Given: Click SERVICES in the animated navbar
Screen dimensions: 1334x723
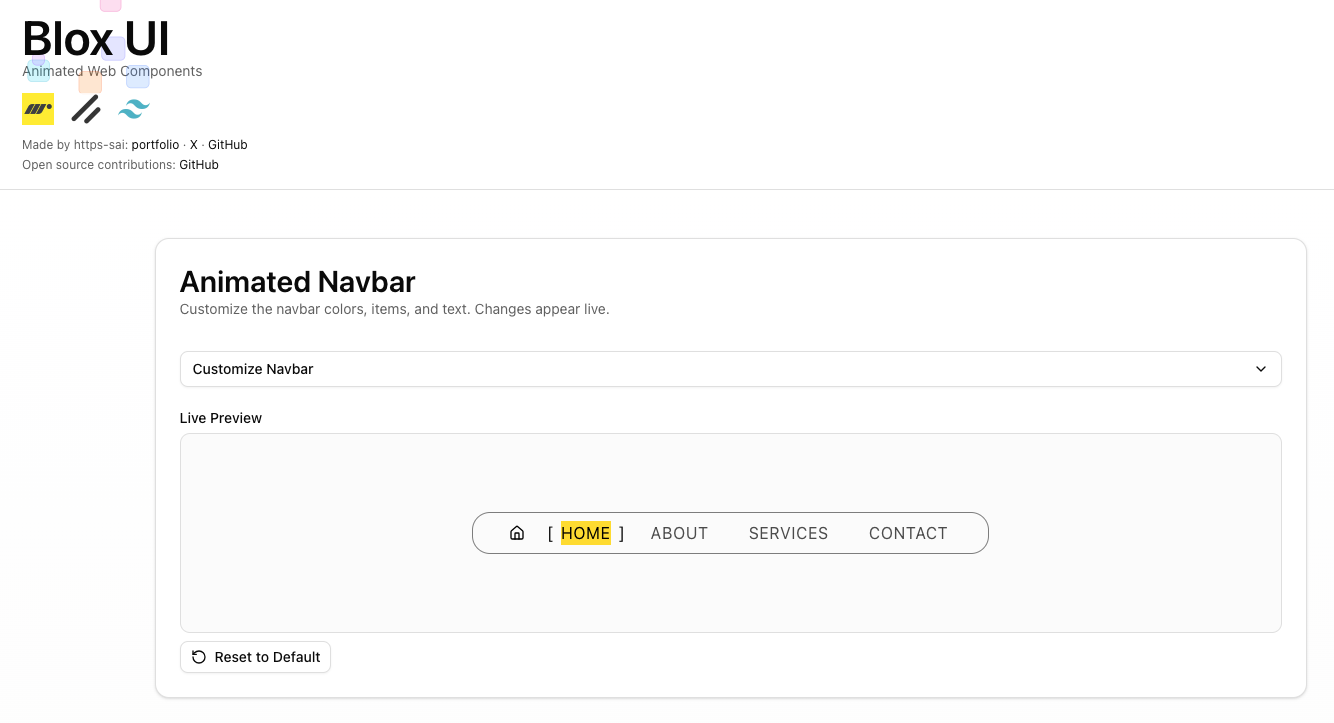Looking at the screenshot, I should tap(788, 533).
